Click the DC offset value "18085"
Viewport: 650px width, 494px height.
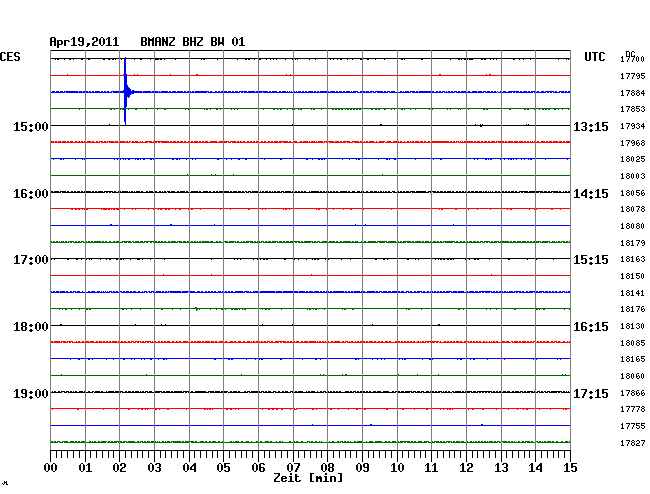pyautogui.click(x=633, y=343)
